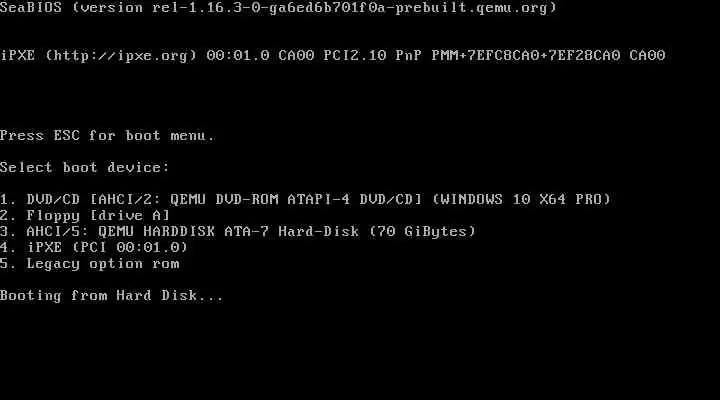This screenshot has width=720, height=400.
Task: Choose the Floppy drive A boot entry
Action: [x=85, y=215]
